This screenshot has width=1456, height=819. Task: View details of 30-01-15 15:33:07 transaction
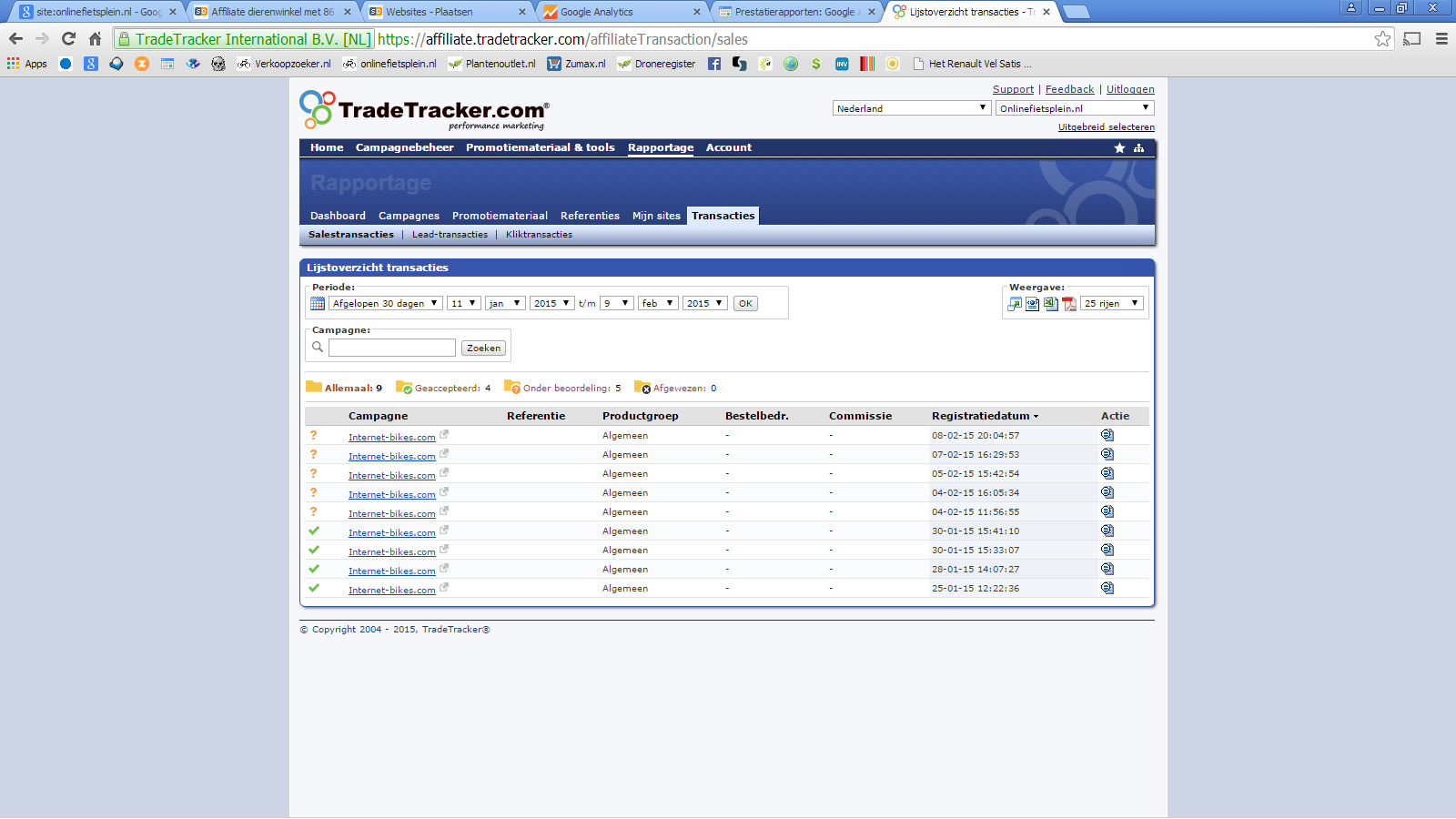[1107, 550]
